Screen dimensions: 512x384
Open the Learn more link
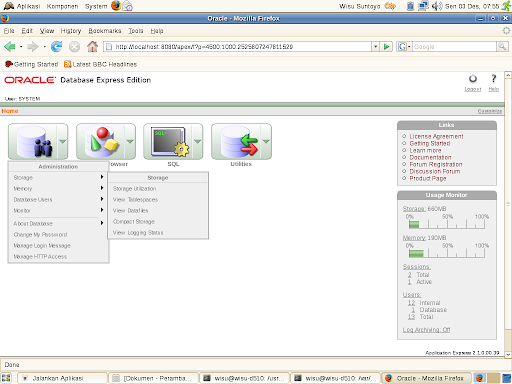tap(425, 150)
